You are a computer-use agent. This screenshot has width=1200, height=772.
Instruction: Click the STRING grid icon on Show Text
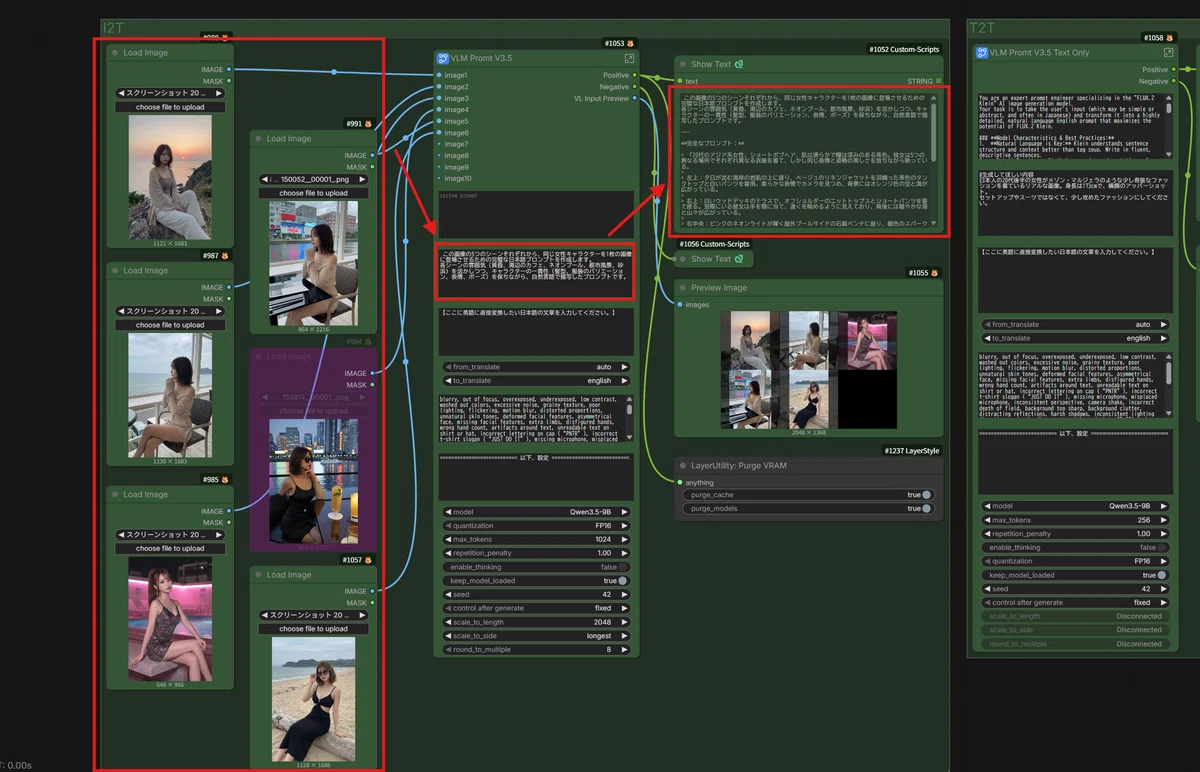938,81
